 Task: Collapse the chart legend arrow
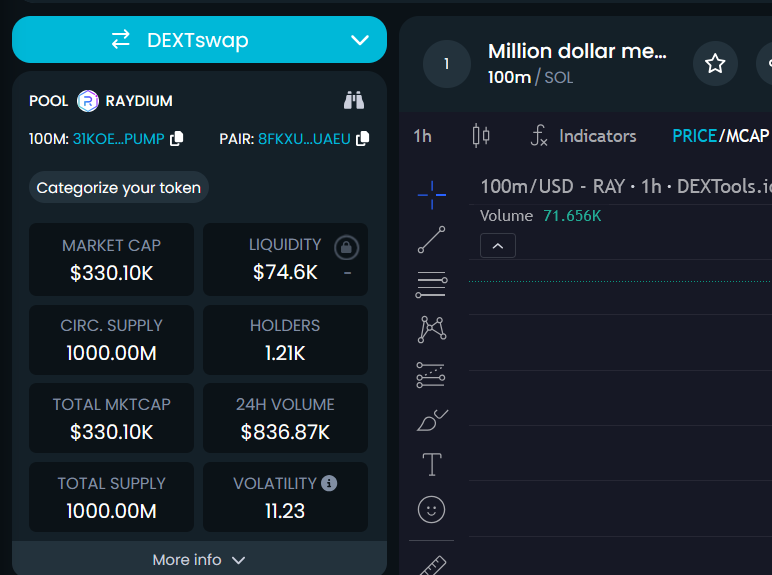[x=498, y=246]
